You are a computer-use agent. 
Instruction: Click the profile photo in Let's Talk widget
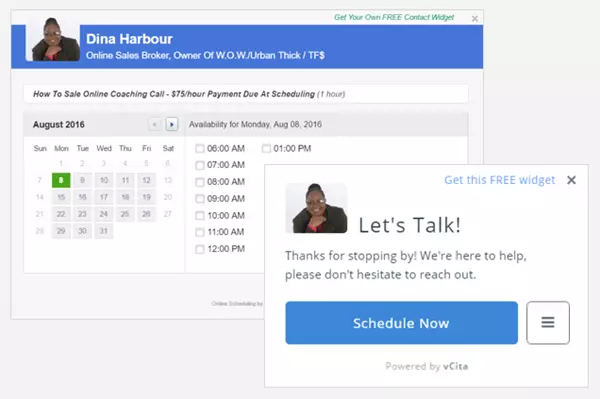coord(317,208)
